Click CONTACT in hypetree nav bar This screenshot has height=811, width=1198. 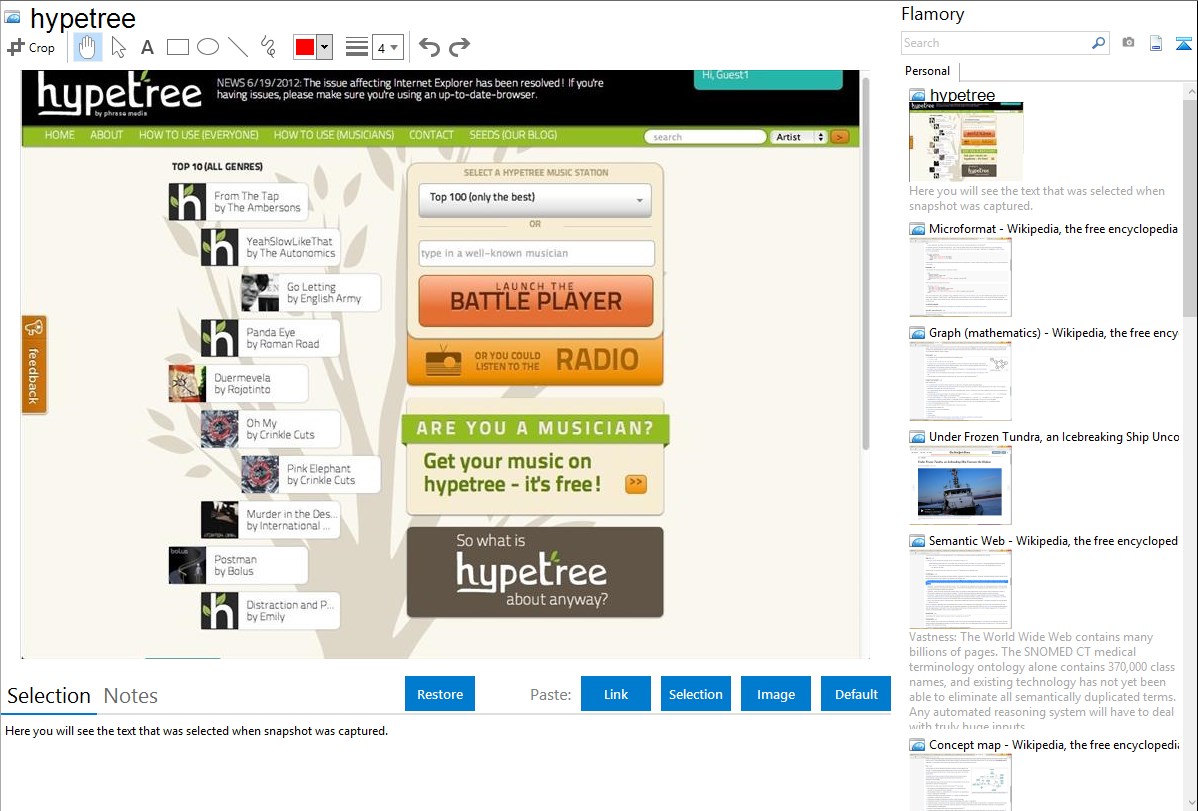pyautogui.click(x=431, y=135)
